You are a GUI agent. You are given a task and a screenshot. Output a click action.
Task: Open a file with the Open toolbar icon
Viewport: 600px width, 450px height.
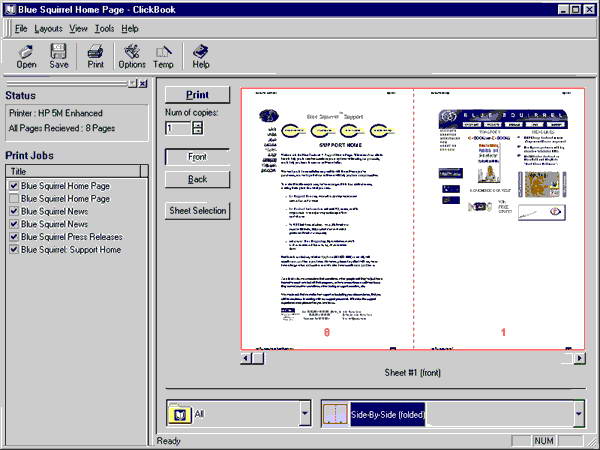coord(26,56)
